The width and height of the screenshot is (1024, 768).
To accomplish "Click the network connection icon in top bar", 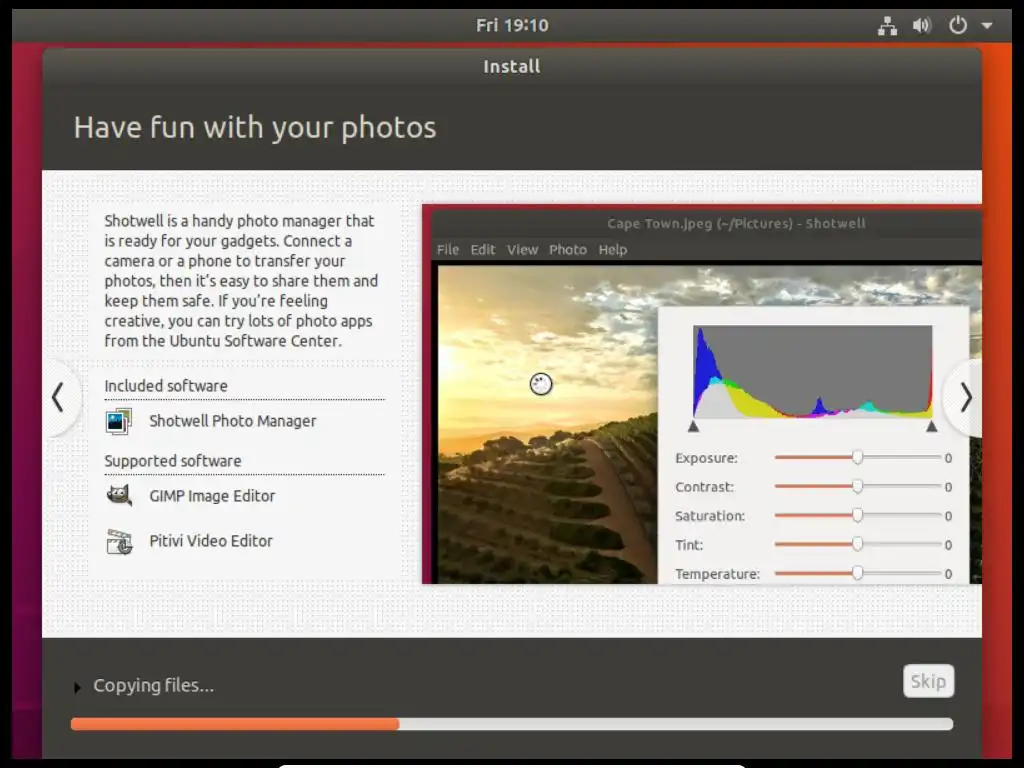I will 887,25.
